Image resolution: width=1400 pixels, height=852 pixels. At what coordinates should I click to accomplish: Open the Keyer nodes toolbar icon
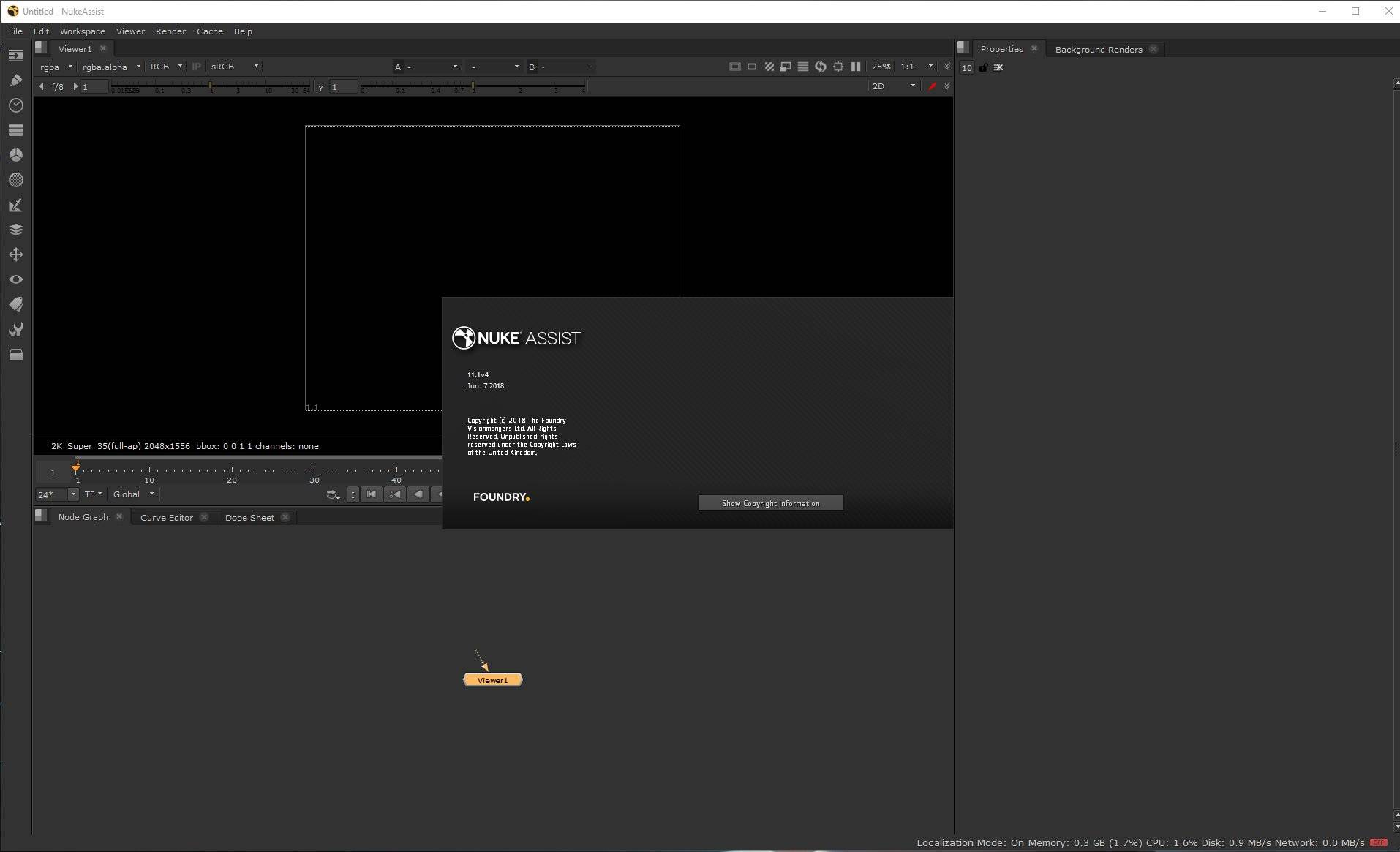16,205
